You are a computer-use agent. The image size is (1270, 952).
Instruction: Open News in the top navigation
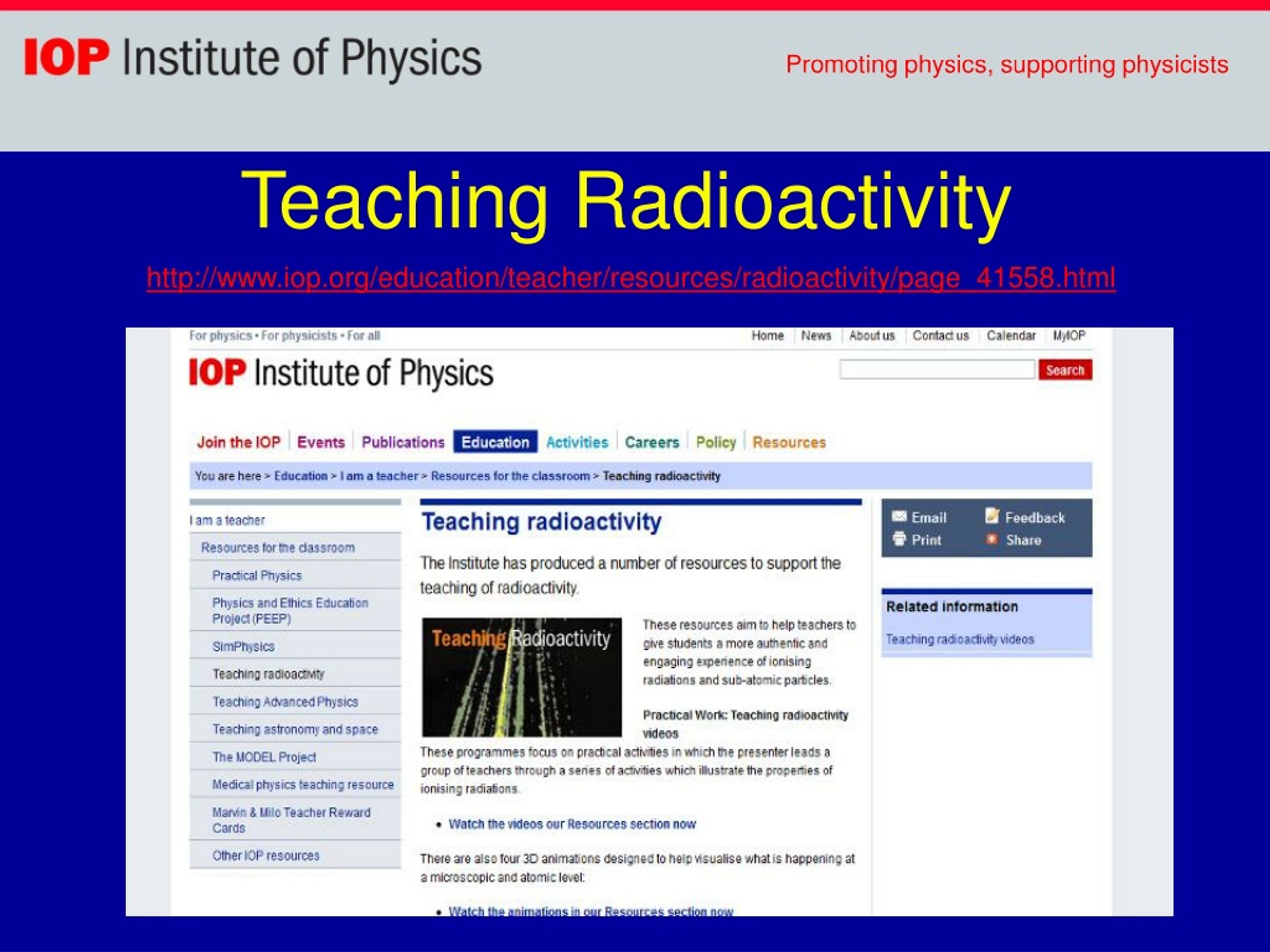pos(816,336)
